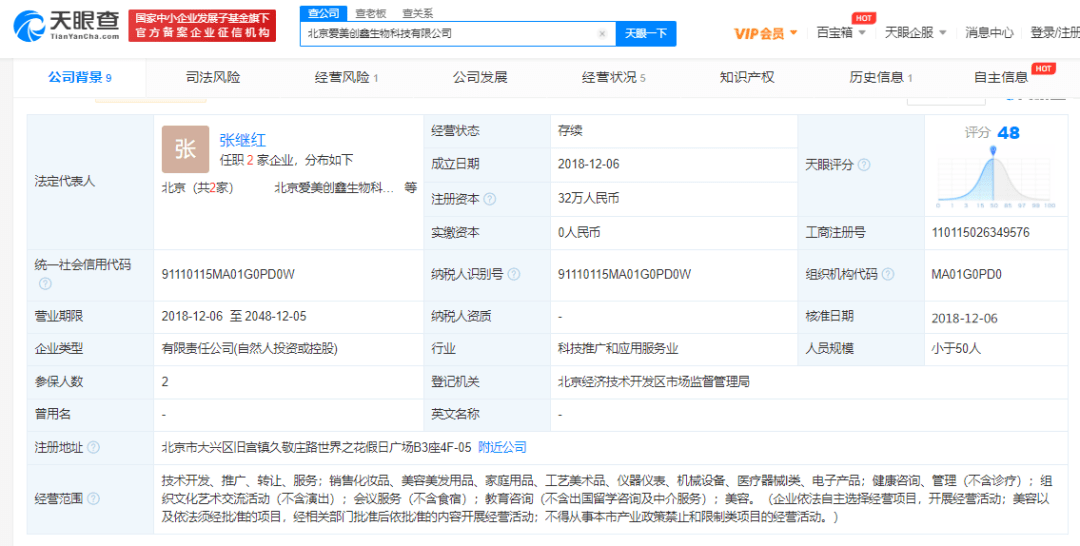This screenshot has height=546, width=1080.
Task: Click help icon next to 注册地址
Action: click(94, 448)
